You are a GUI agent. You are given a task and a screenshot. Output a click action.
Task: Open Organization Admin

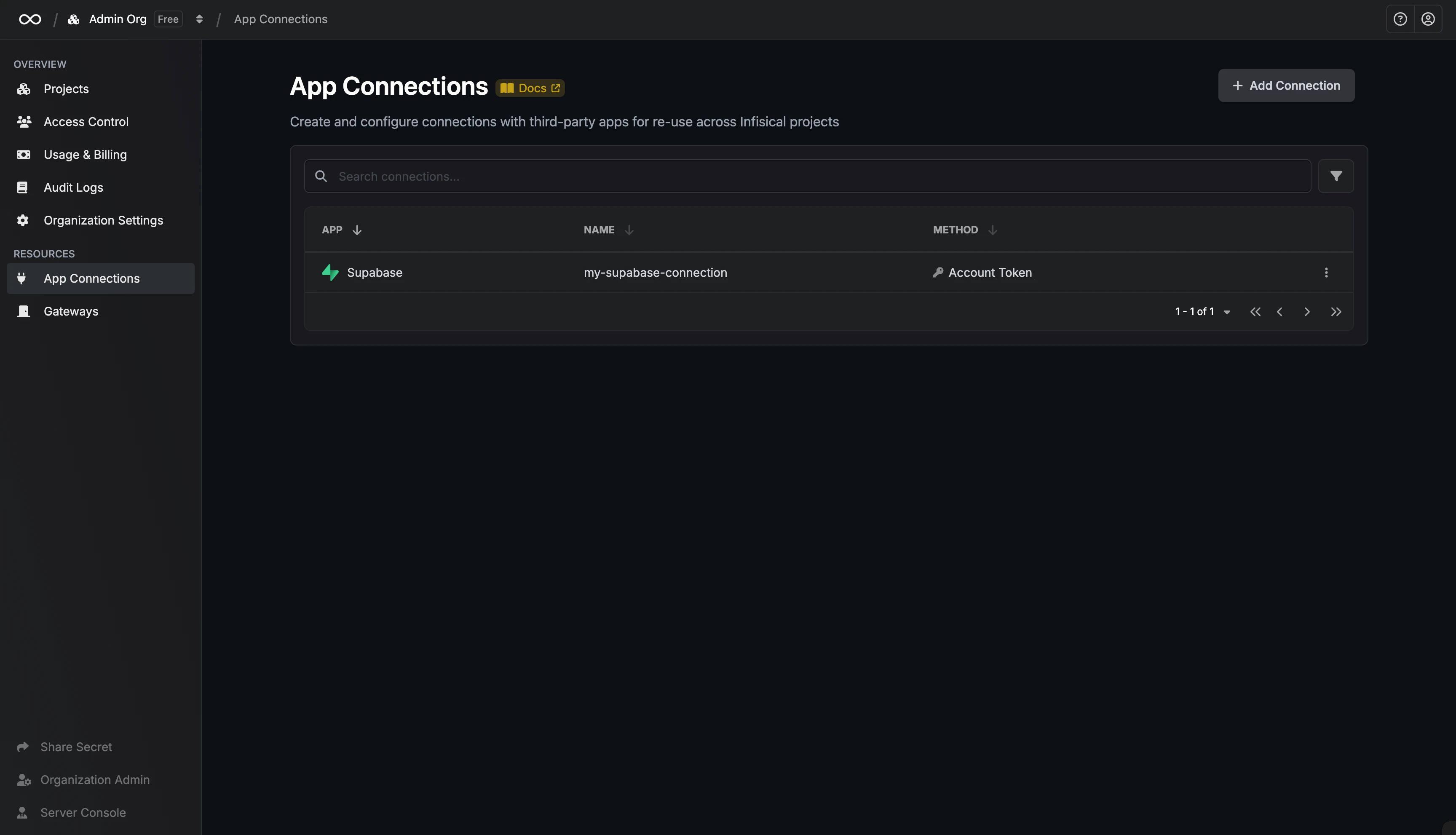83,780
